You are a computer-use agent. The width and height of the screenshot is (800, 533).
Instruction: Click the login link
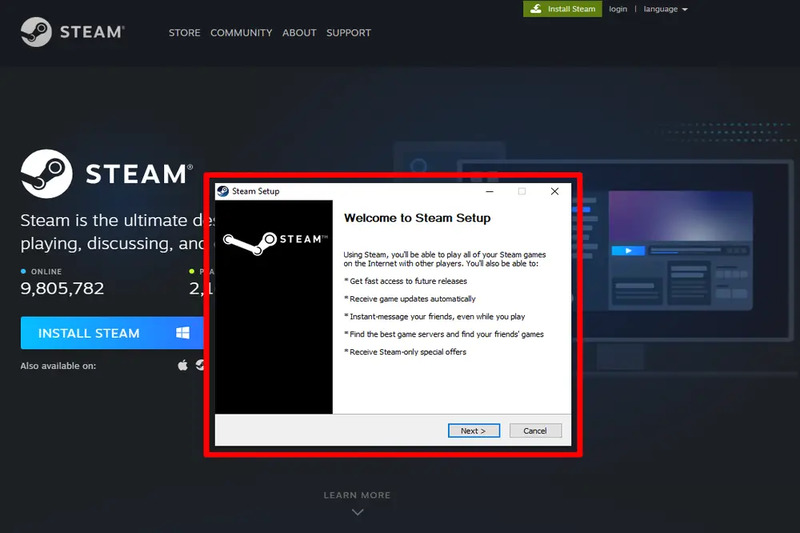(x=618, y=9)
